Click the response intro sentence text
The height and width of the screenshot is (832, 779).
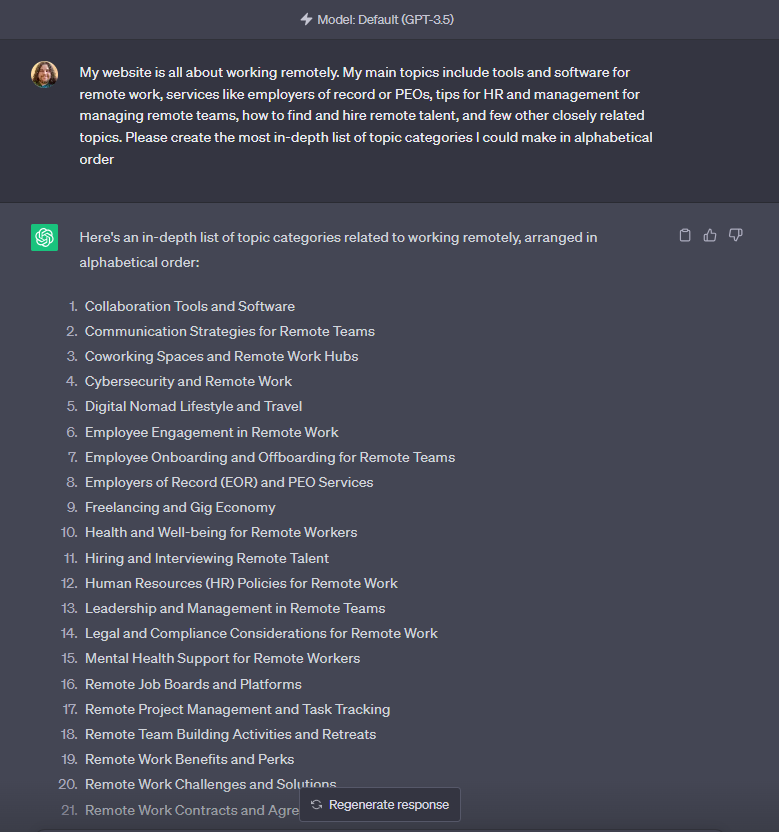[340, 249]
